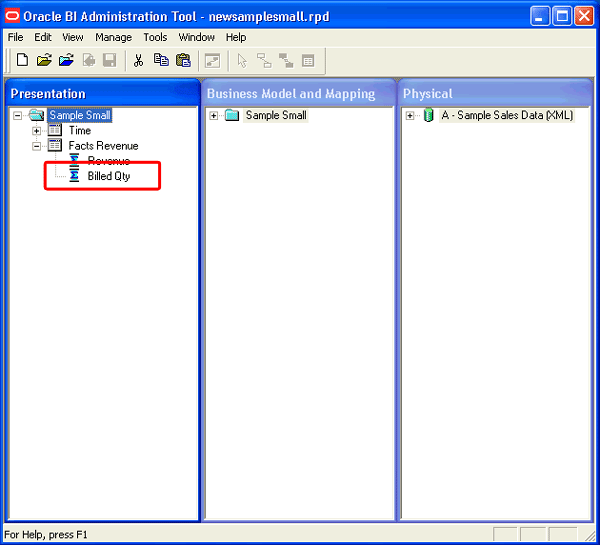Select Sample Small in Presentation pane
This screenshot has height=545, width=600.
coord(80,115)
